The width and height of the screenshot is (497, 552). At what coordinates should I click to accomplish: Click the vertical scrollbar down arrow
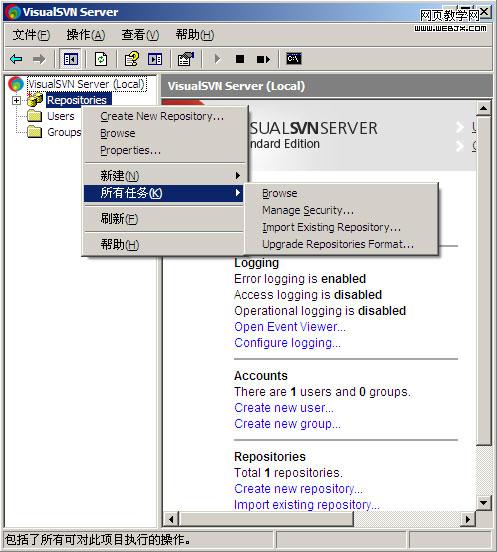point(484,503)
